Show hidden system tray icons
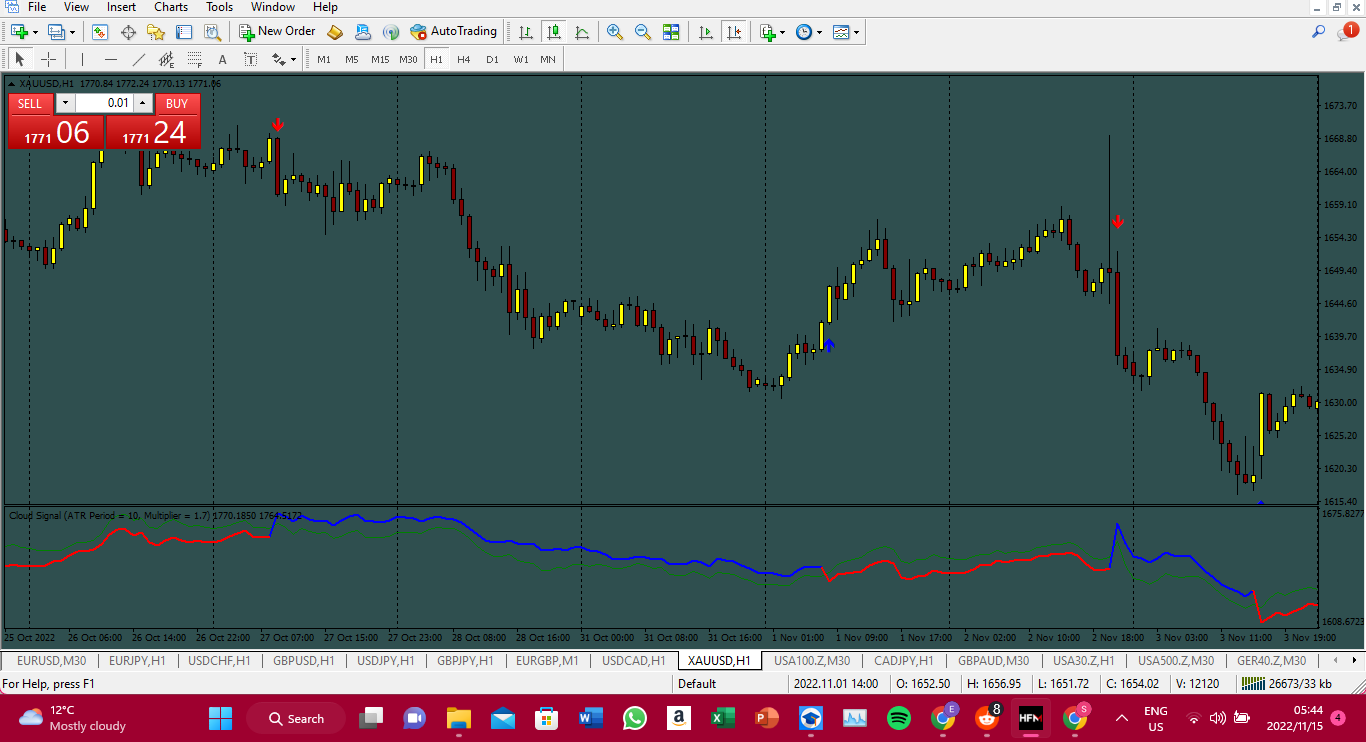The image size is (1366, 742). pos(1122,718)
